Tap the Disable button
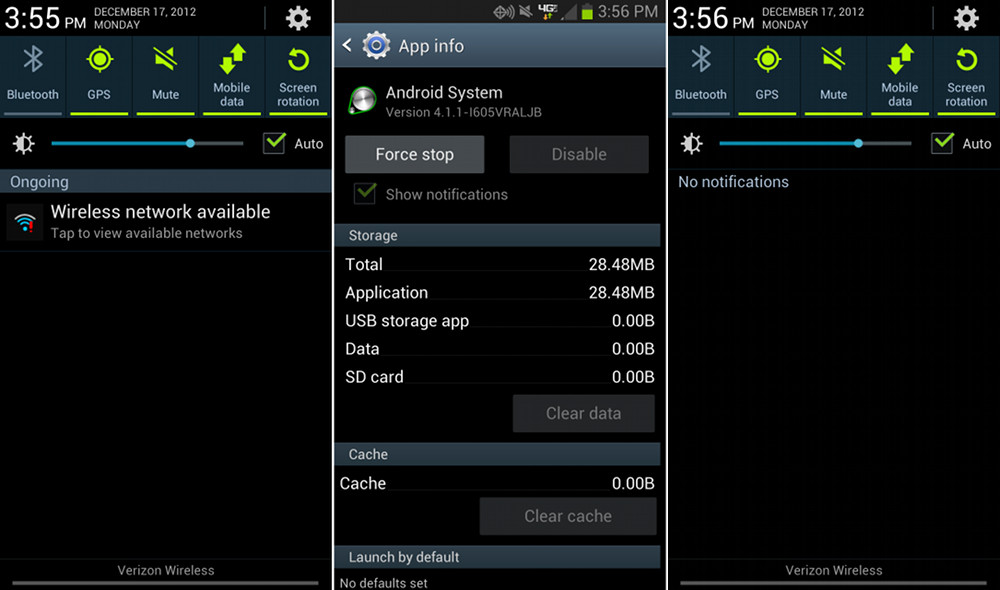The height and width of the screenshot is (590, 1000). [x=579, y=154]
